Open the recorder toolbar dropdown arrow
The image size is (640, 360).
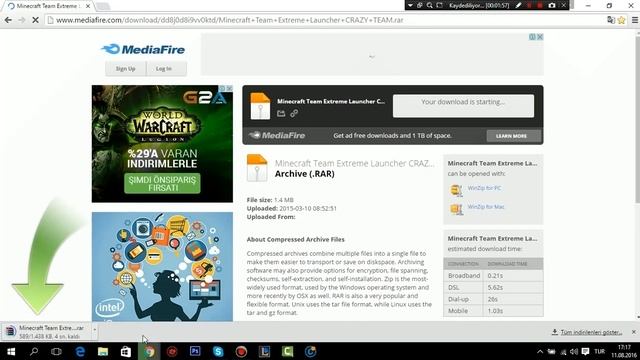[410, 5]
